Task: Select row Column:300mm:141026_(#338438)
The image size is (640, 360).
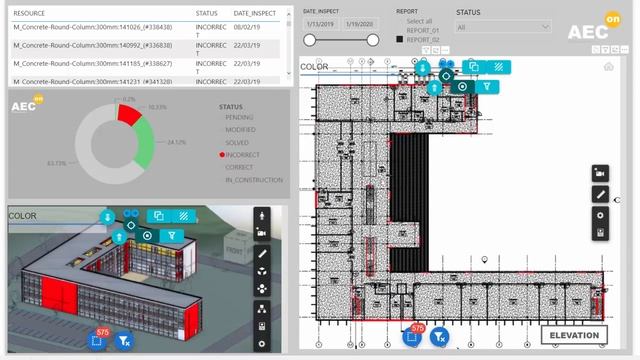Action: (145, 31)
